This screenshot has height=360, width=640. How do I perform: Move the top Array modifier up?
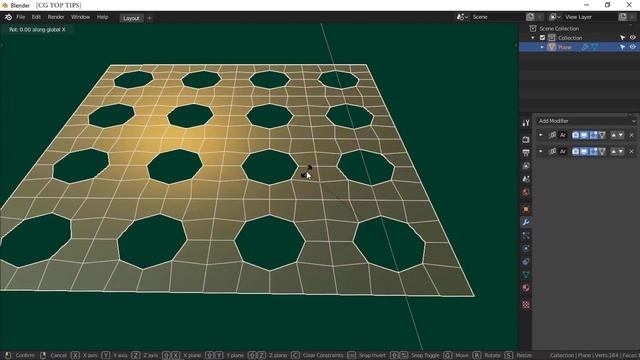click(x=613, y=135)
